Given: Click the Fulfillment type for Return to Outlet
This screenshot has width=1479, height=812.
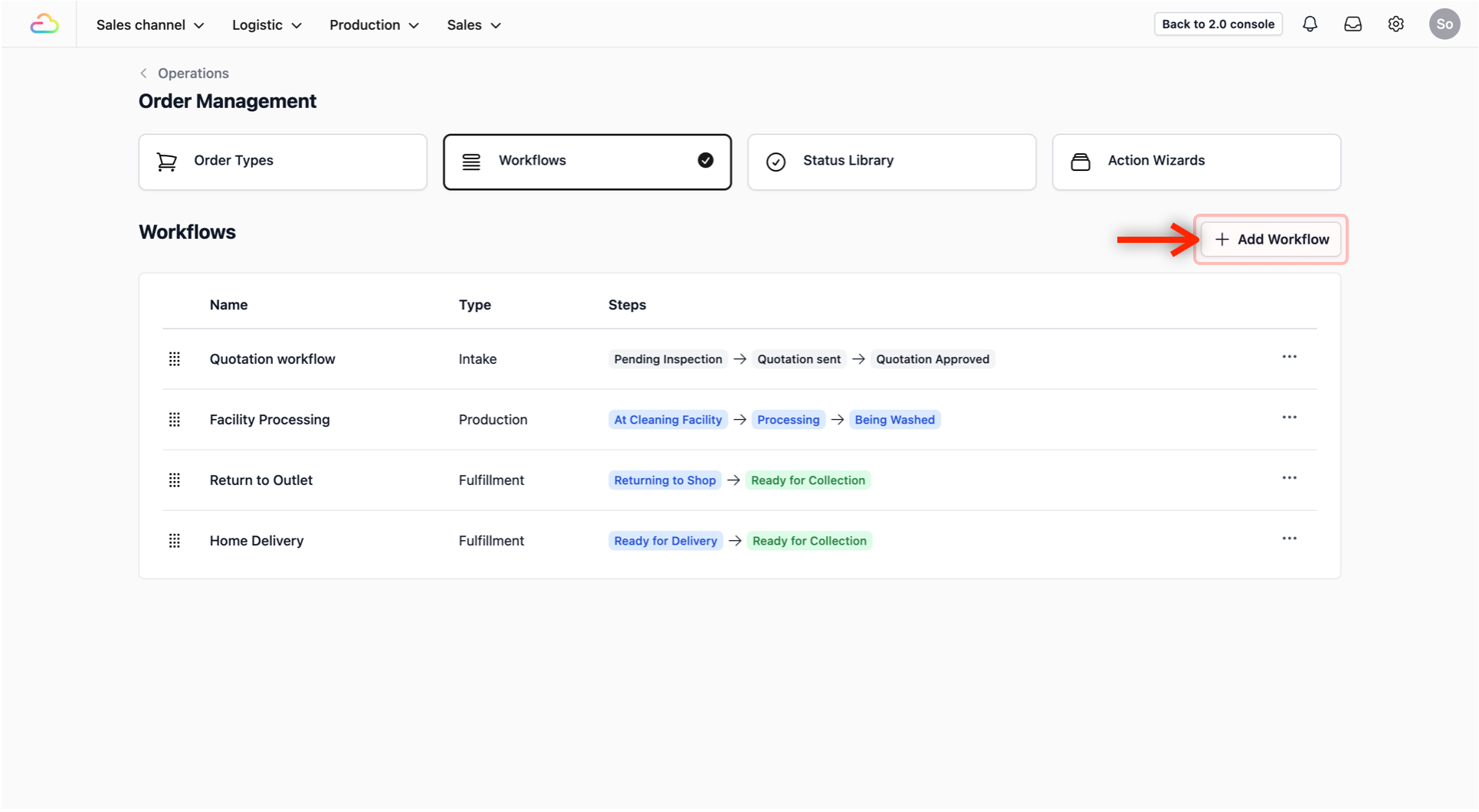Looking at the screenshot, I should pyautogui.click(x=491, y=480).
